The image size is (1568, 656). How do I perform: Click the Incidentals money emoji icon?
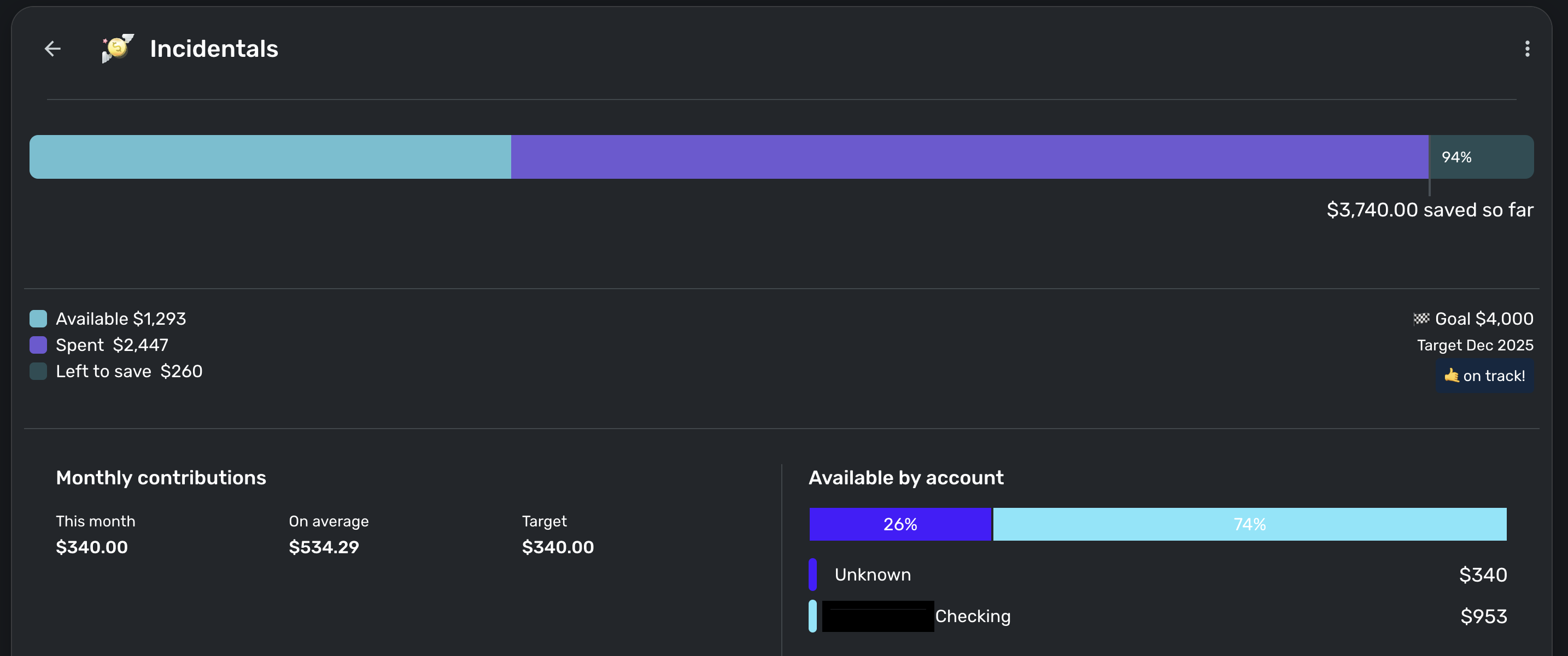pos(118,48)
